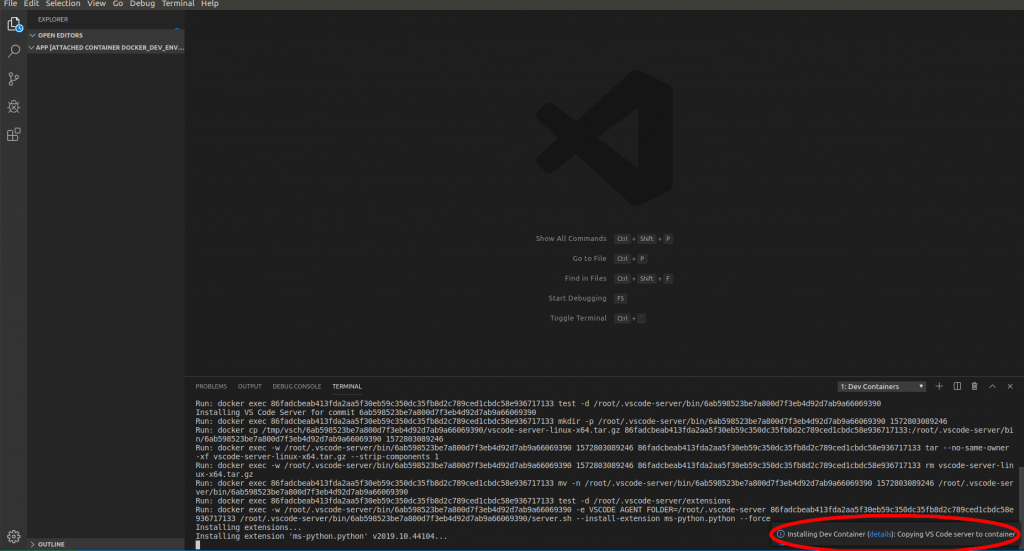
Task: Open the Selection menu
Action: point(63,4)
